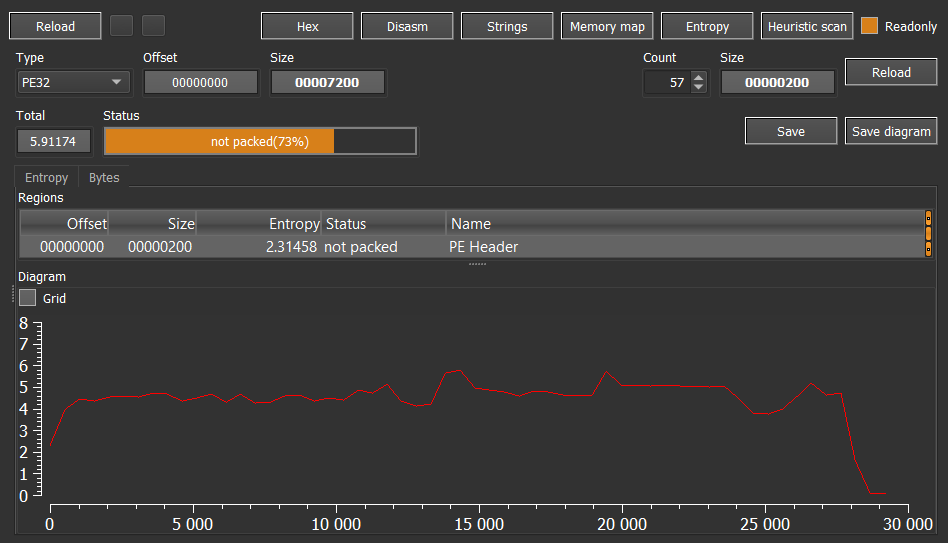Switch to the Bytes tab
The image size is (948, 543).
104,178
